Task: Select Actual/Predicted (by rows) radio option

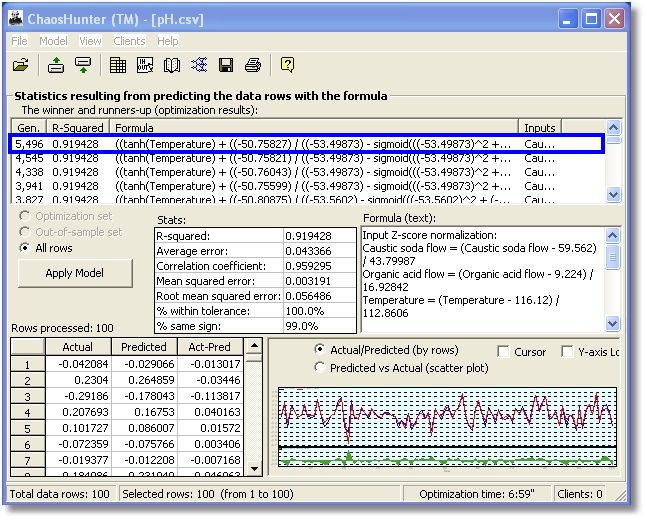Action: click(x=320, y=350)
